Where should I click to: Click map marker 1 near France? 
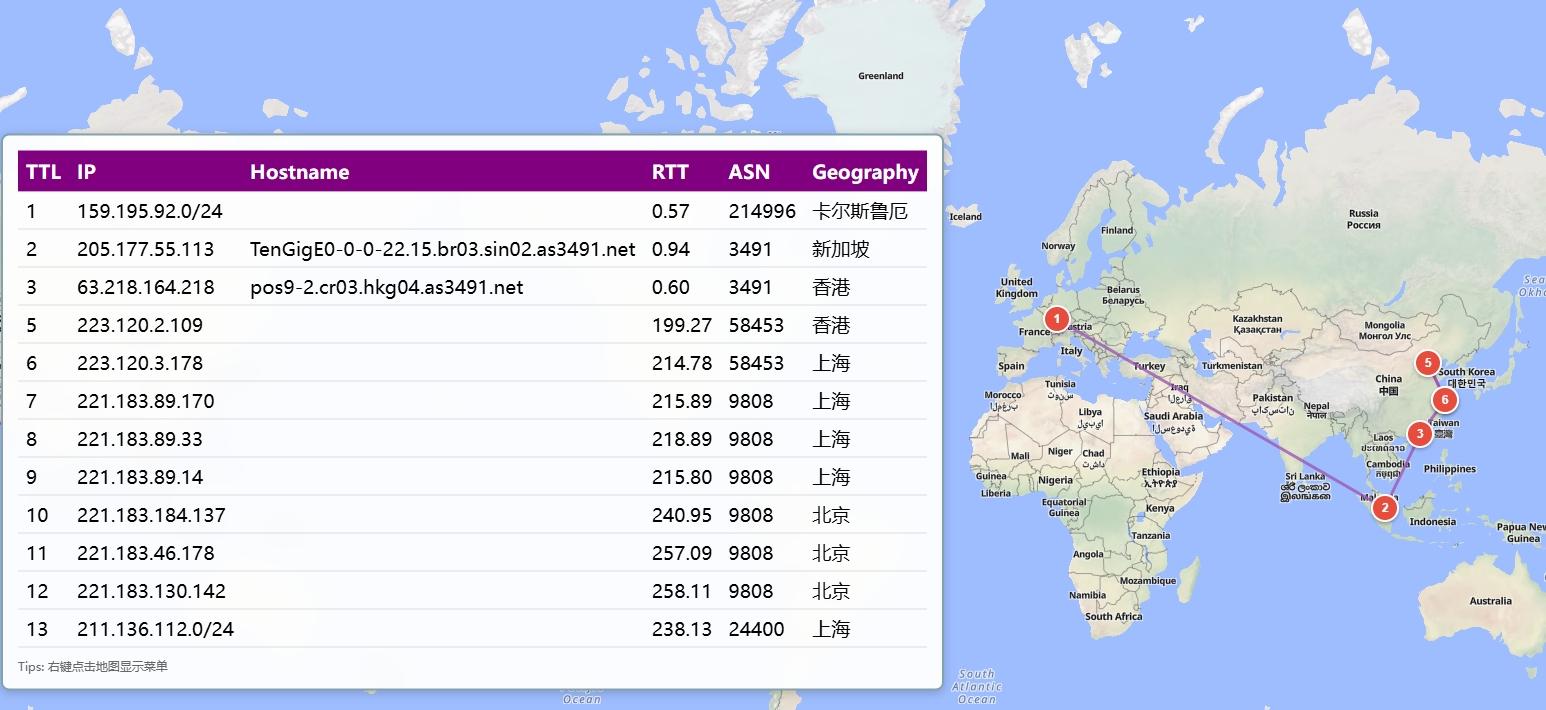(1056, 319)
